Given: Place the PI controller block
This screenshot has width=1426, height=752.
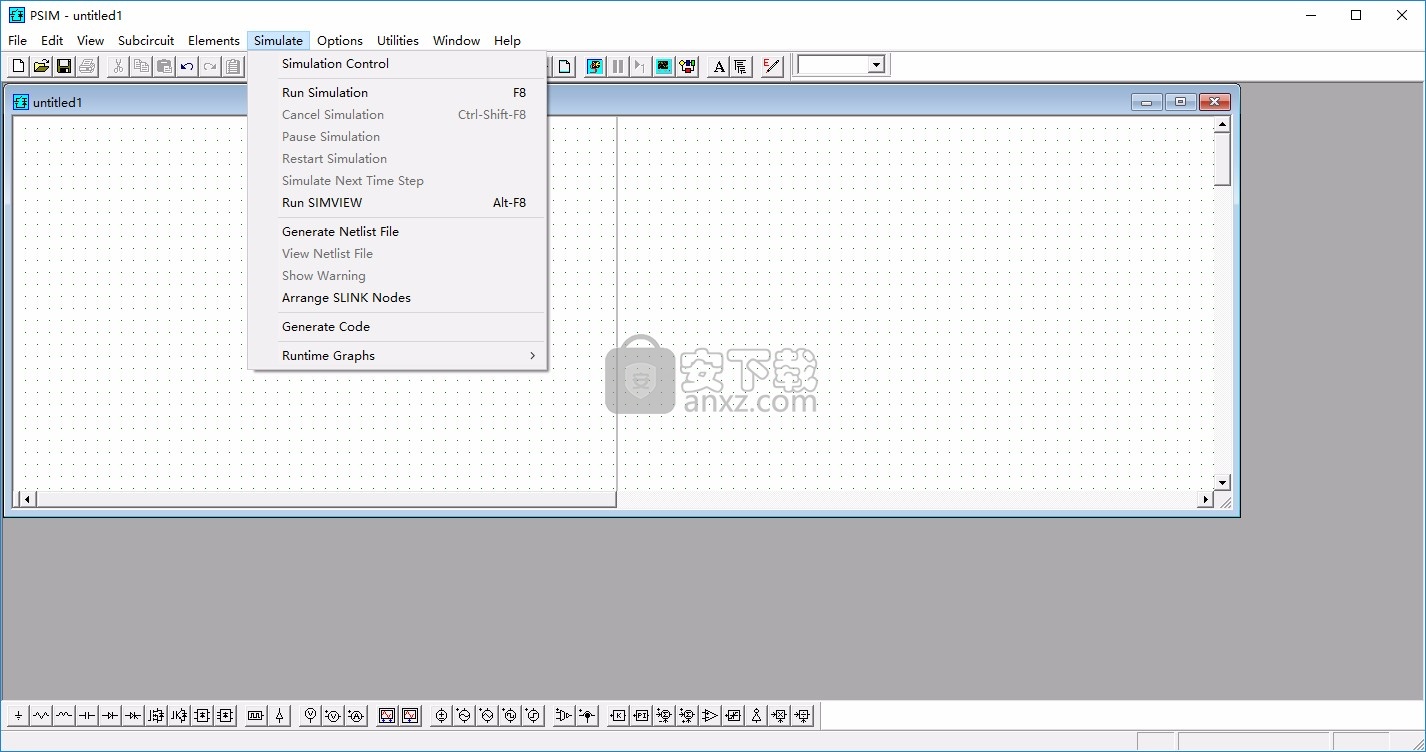Looking at the screenshot, I should (641, 715).
